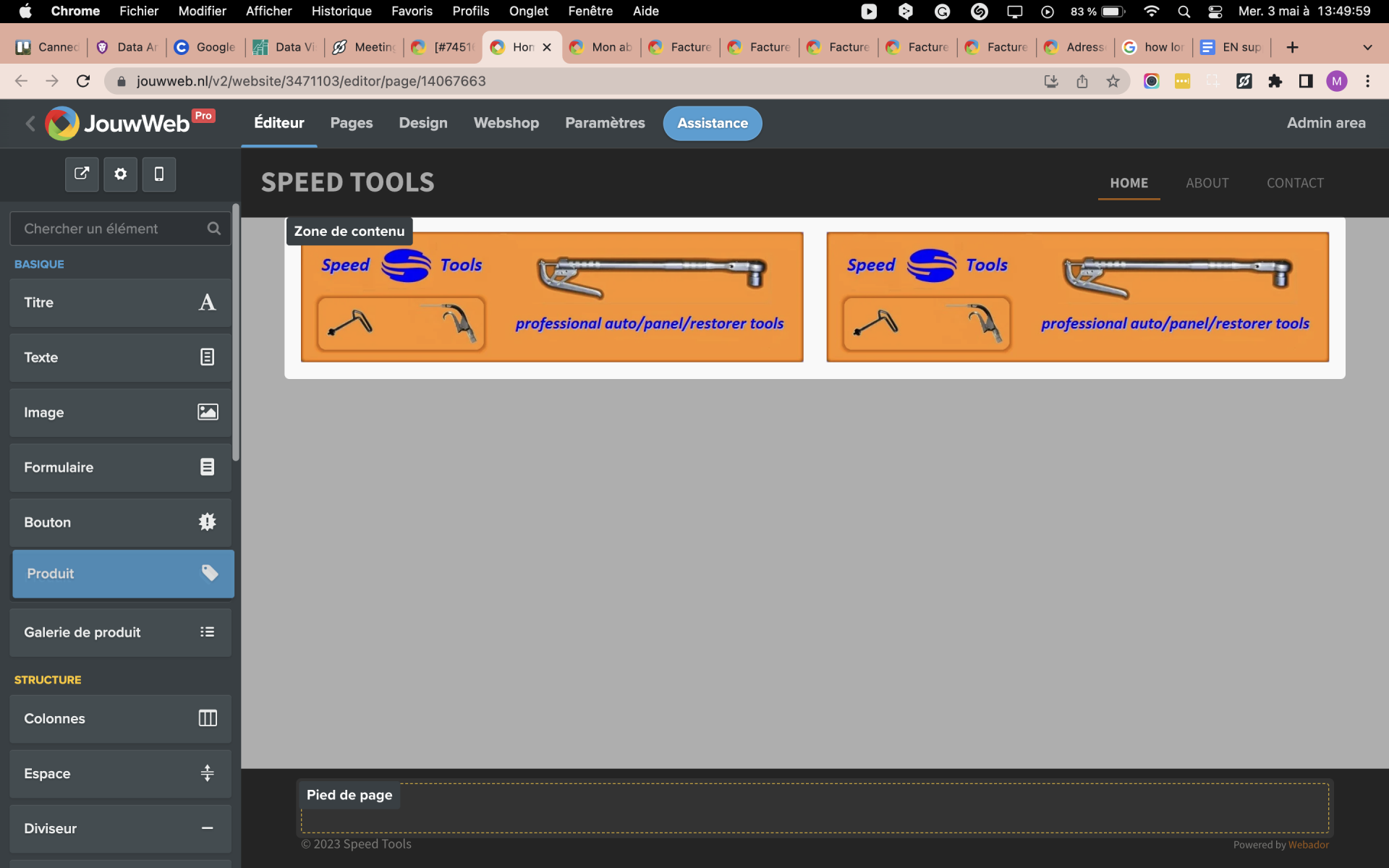Select the Colonnes structure element
1389x868 pixels.
[x=120, y=718]
